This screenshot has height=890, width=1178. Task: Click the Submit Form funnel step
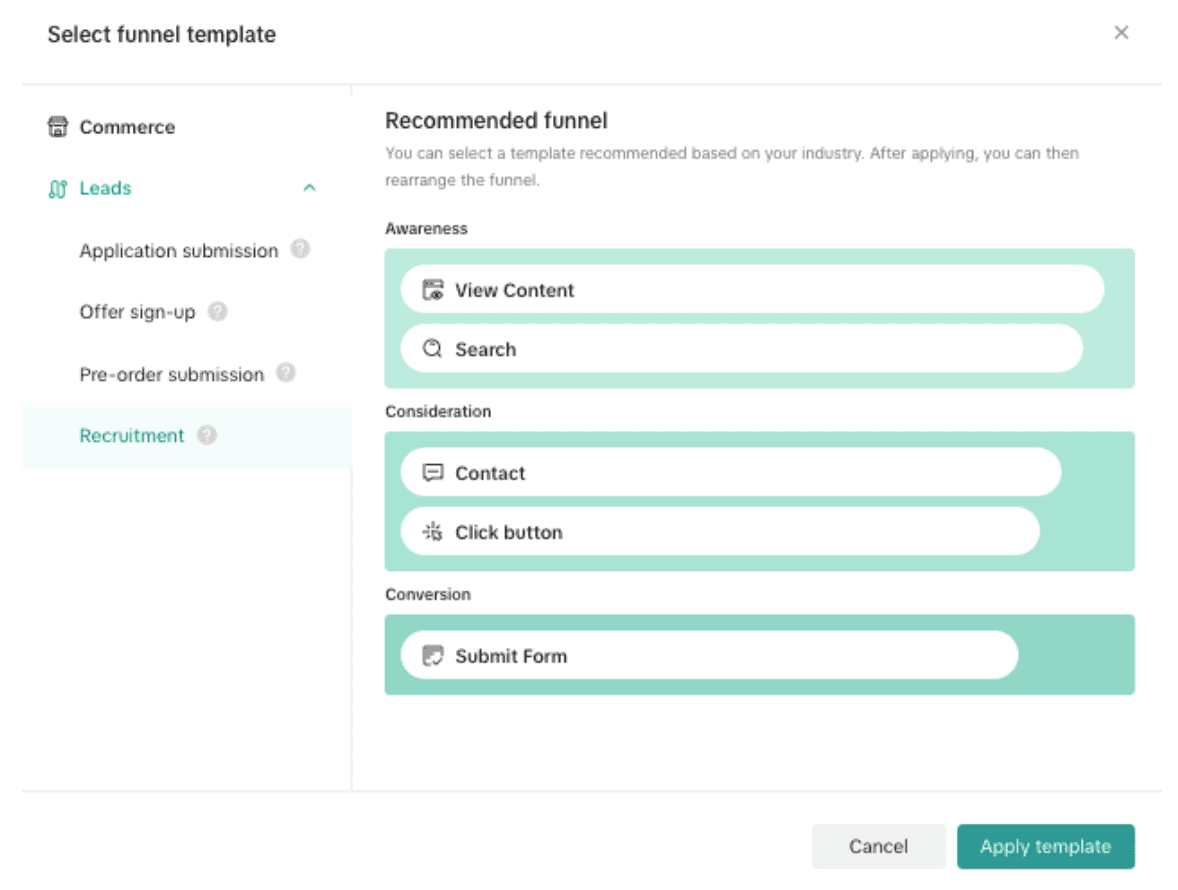[709, 656]
